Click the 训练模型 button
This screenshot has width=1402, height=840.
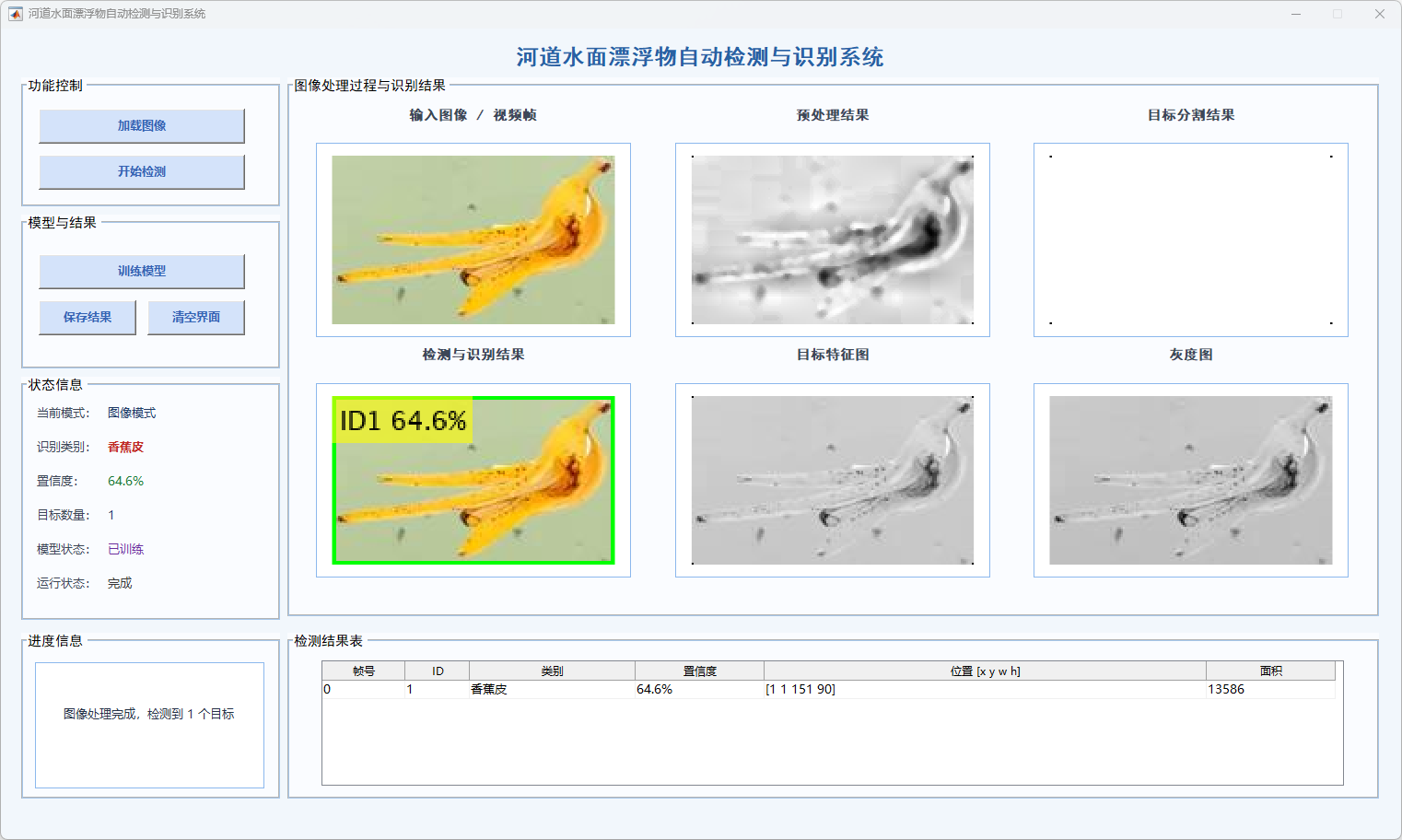click(141, 272)
